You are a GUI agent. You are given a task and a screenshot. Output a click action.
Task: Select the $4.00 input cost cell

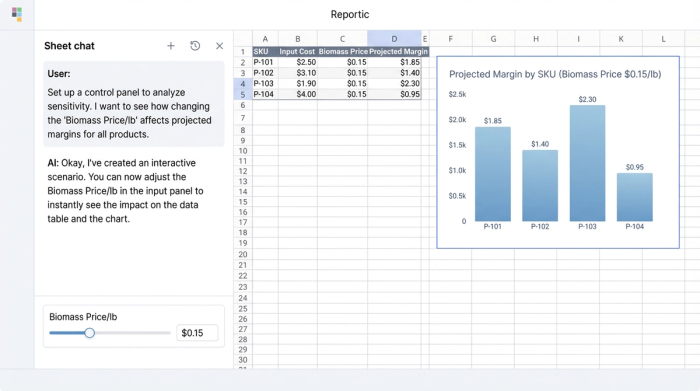tap(298, 94)
